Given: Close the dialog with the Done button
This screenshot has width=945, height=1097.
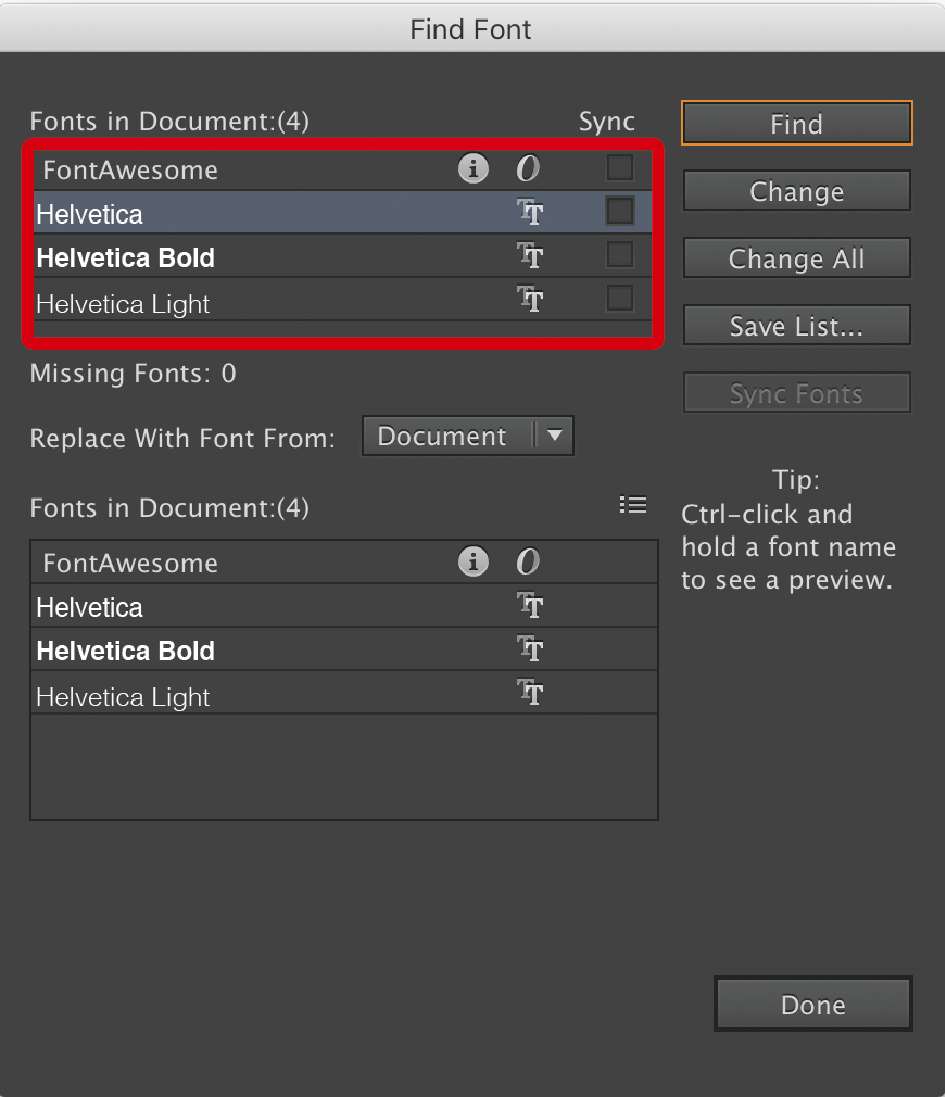Looking at the screenshot, I should point(813,1005).
